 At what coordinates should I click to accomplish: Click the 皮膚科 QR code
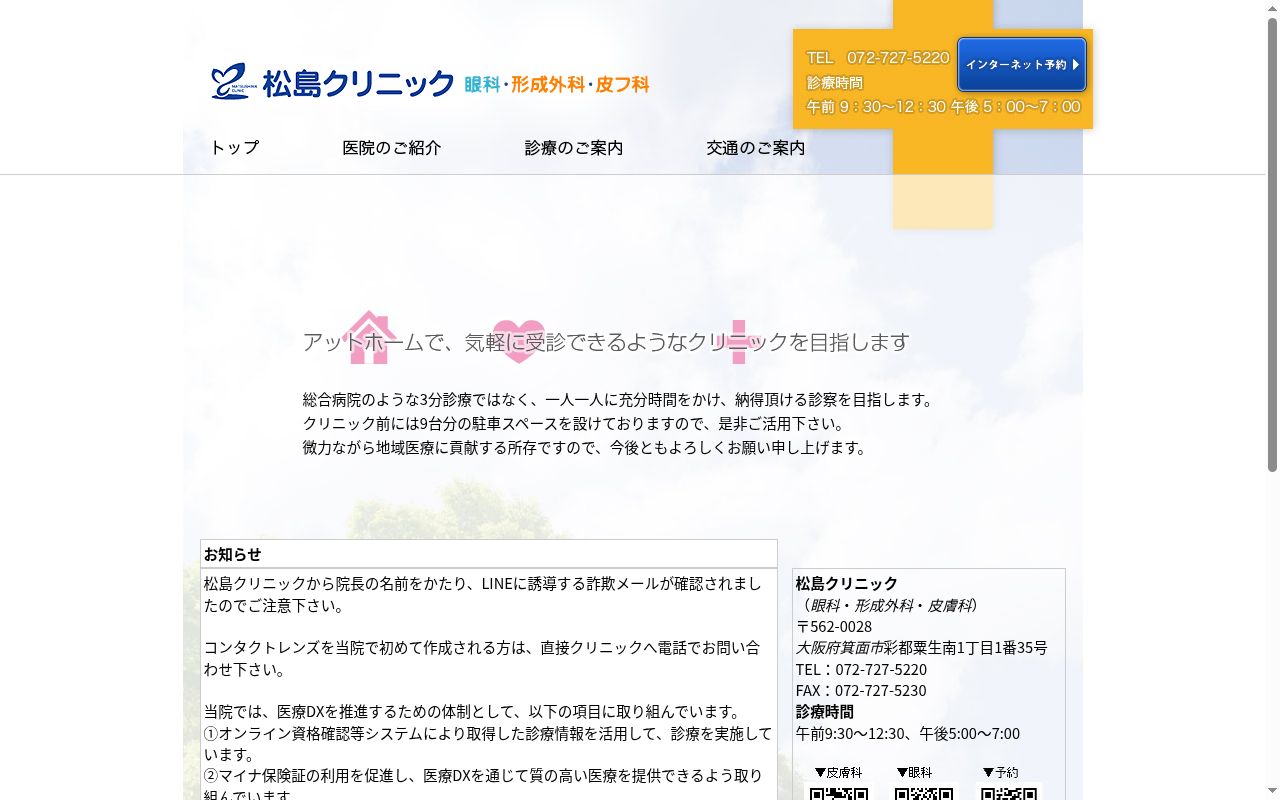point(838,792)
